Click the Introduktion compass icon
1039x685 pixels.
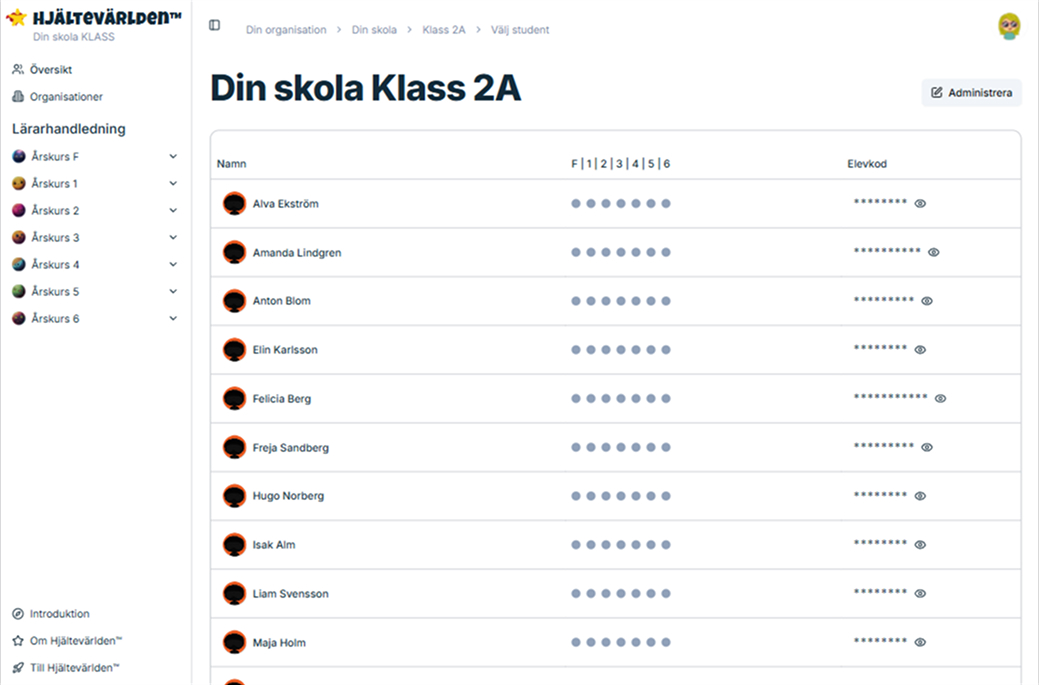tap(16, 613)
